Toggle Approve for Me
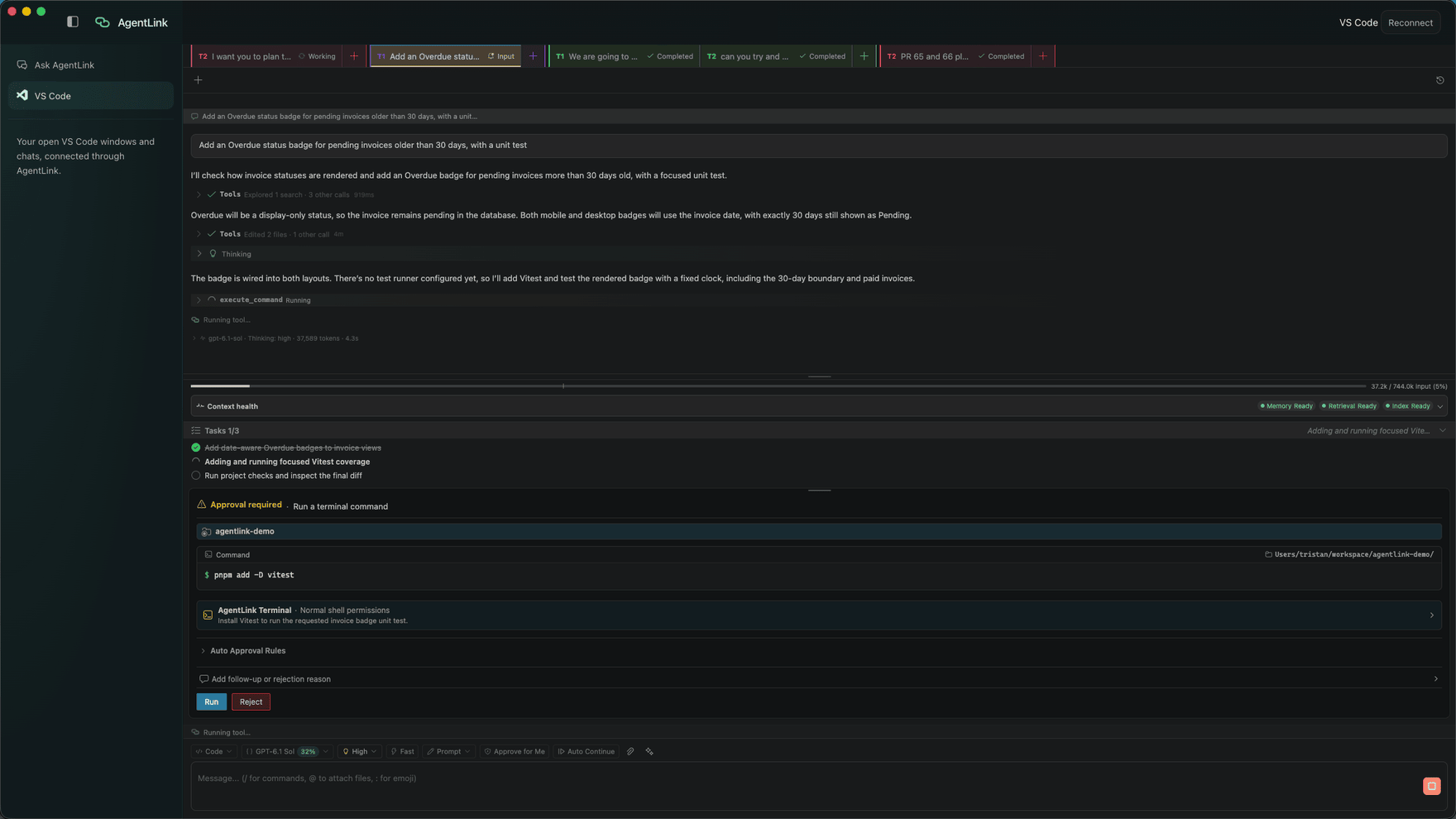This screenshot has width=1456, height=819. [515, 751]
